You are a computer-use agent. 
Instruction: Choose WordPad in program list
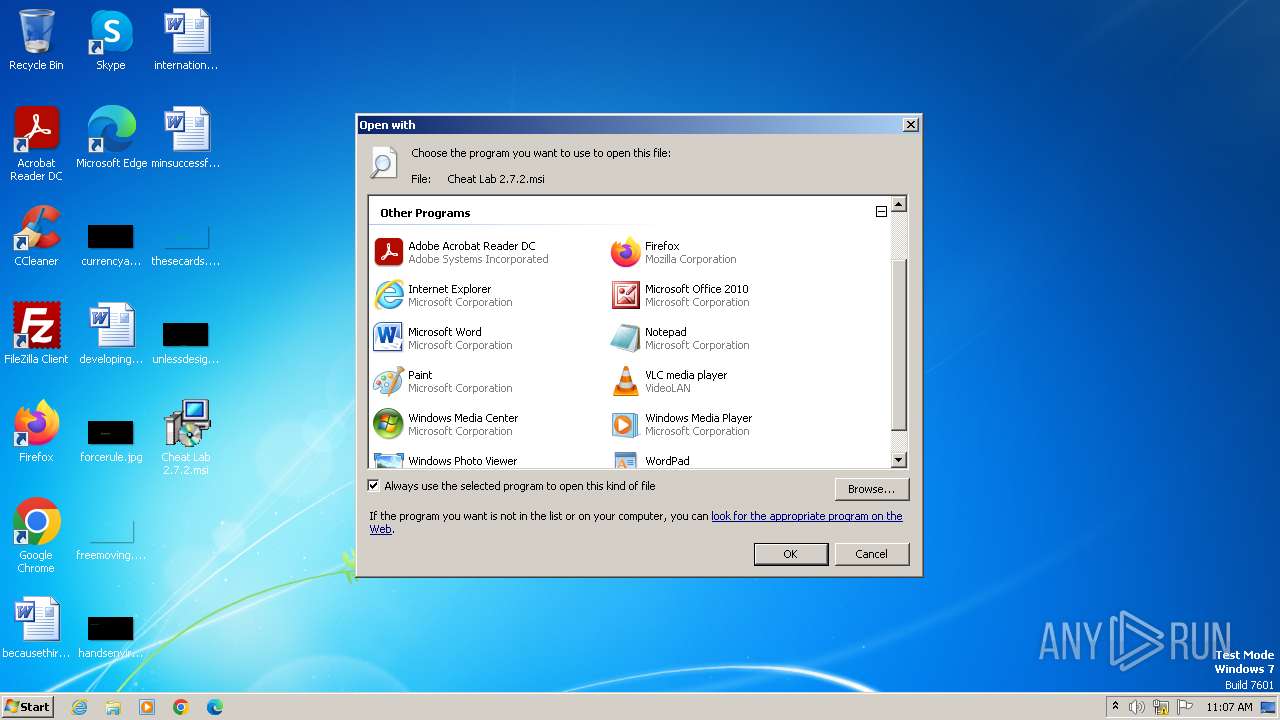tap(651, 460)
